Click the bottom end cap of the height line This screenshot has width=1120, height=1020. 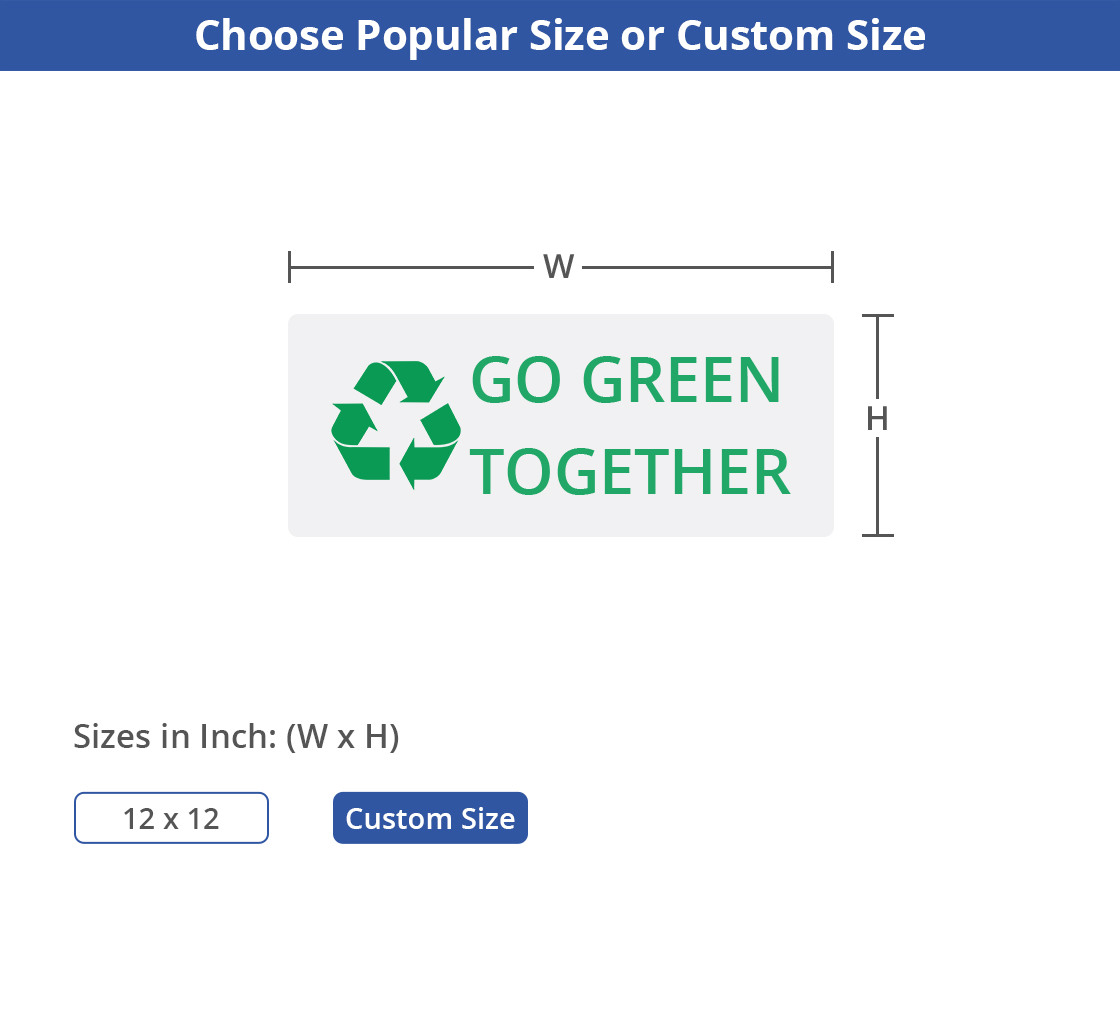877,535
